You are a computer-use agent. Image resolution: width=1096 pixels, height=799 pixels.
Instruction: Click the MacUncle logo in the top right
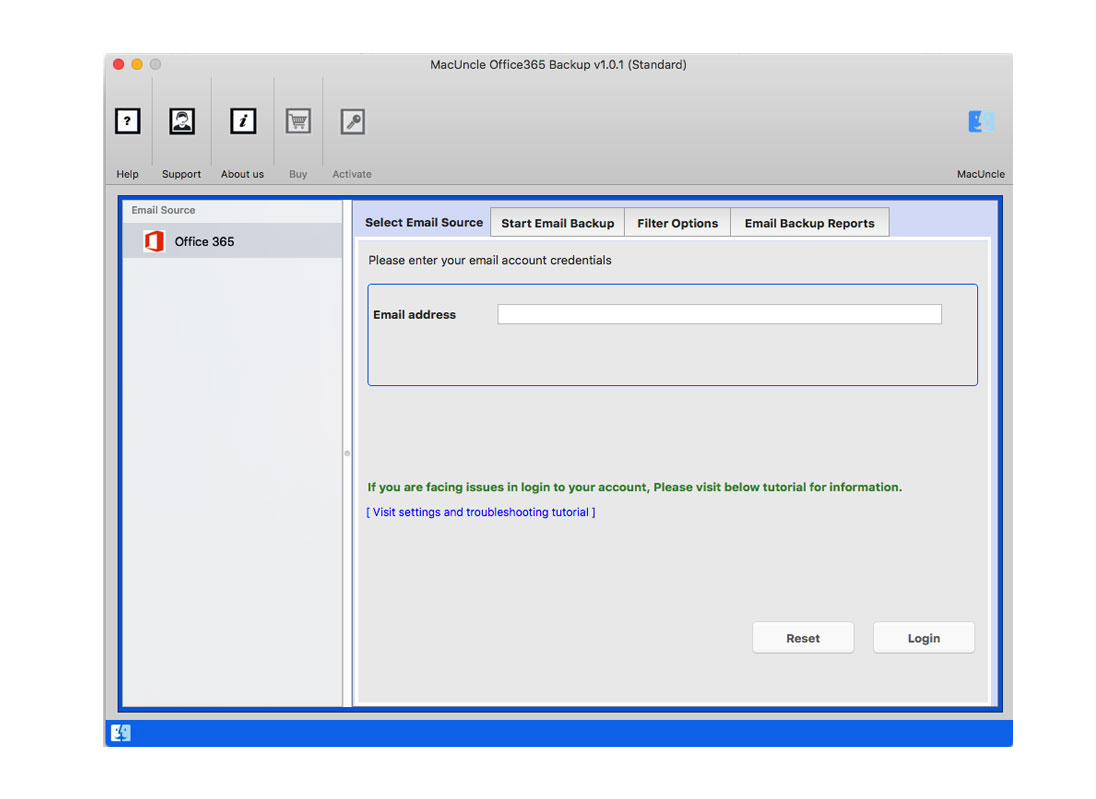[x=981, y=121]
